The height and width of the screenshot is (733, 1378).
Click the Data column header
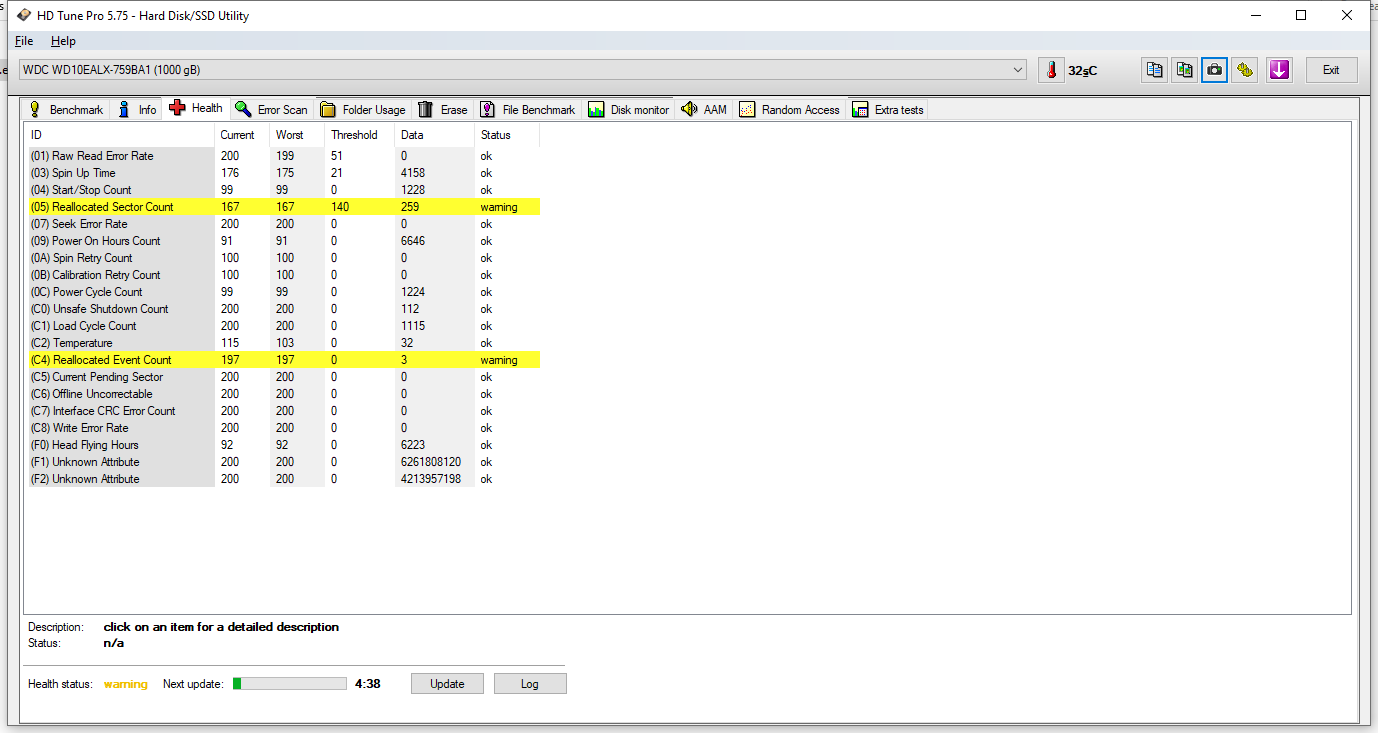click(435, 135)
